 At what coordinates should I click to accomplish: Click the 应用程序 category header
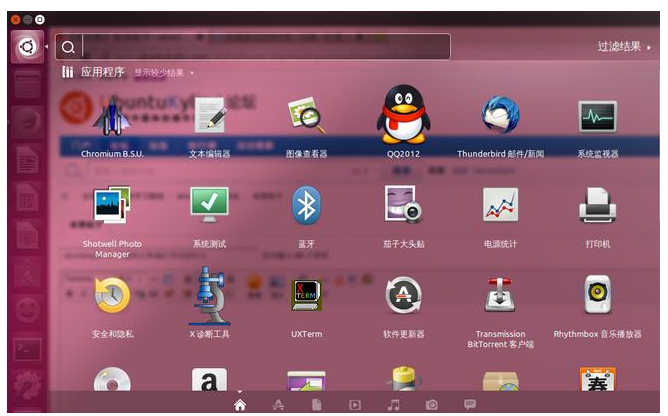(x=102, y=72)
